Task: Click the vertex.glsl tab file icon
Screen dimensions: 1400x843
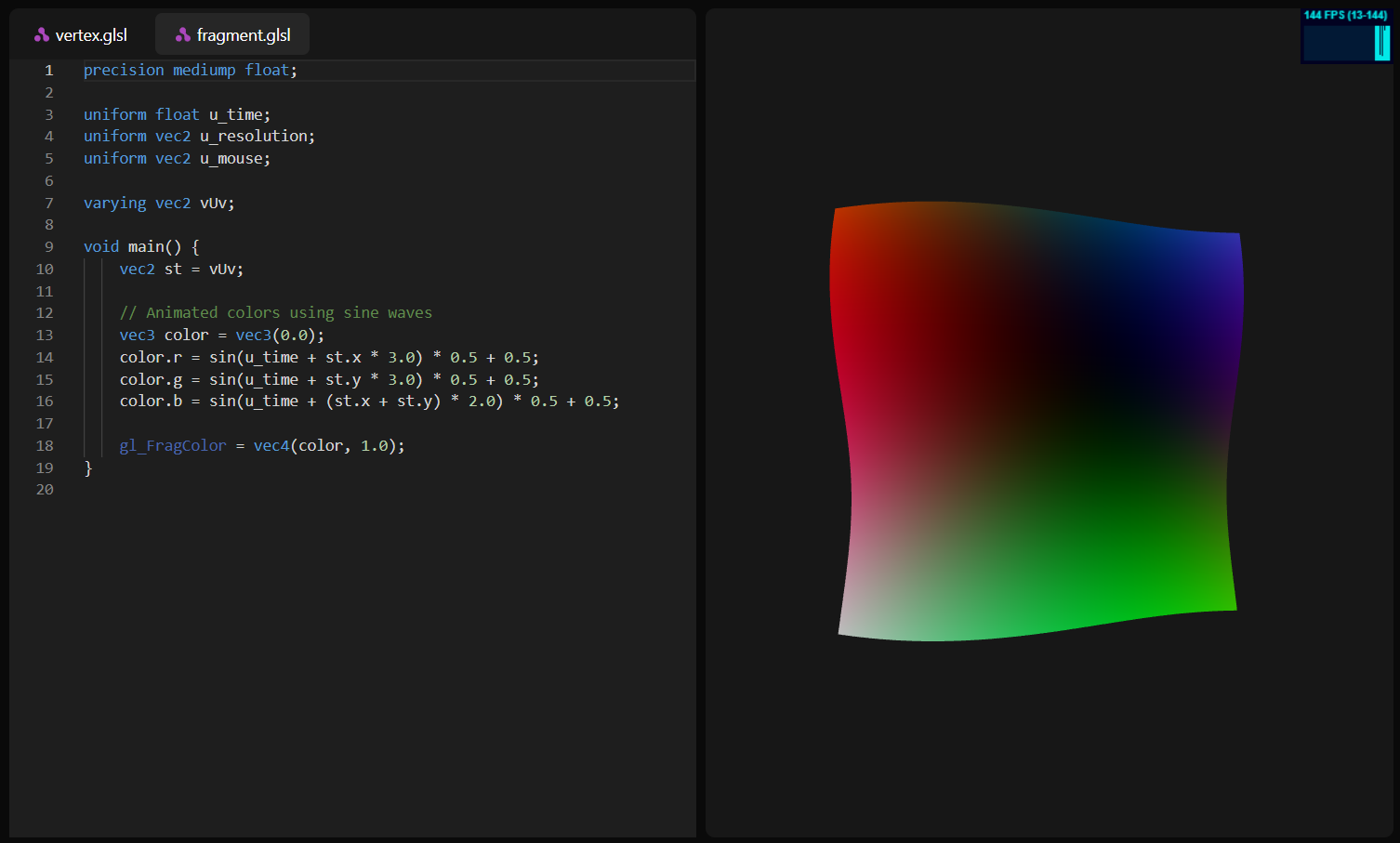Action: coord(42,35)
